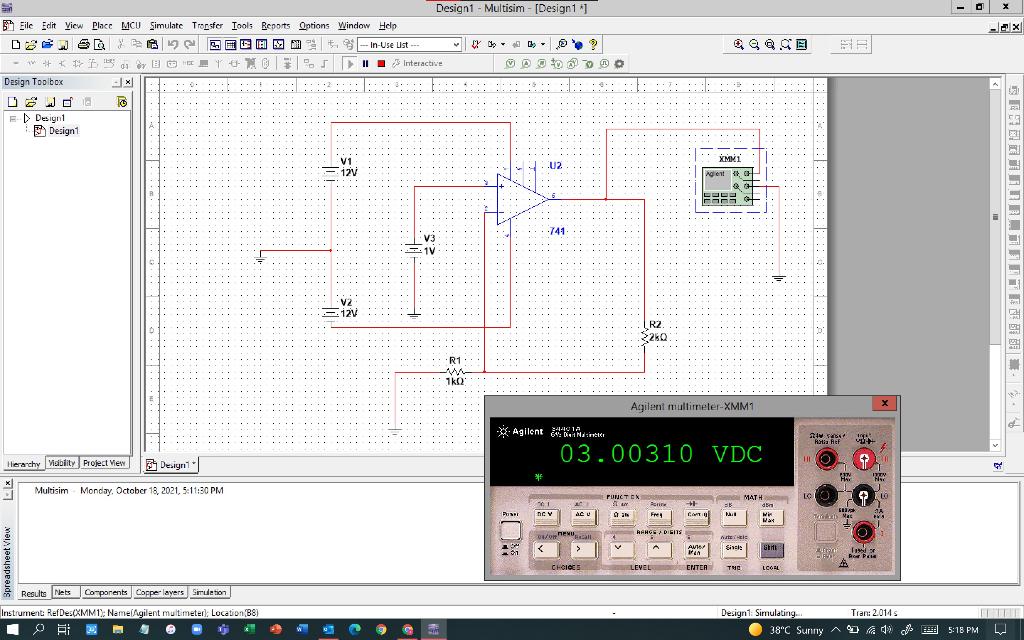Open the Windows Start menu
The height and width of the screenshot is (640, 1024).
coord(10,631)
